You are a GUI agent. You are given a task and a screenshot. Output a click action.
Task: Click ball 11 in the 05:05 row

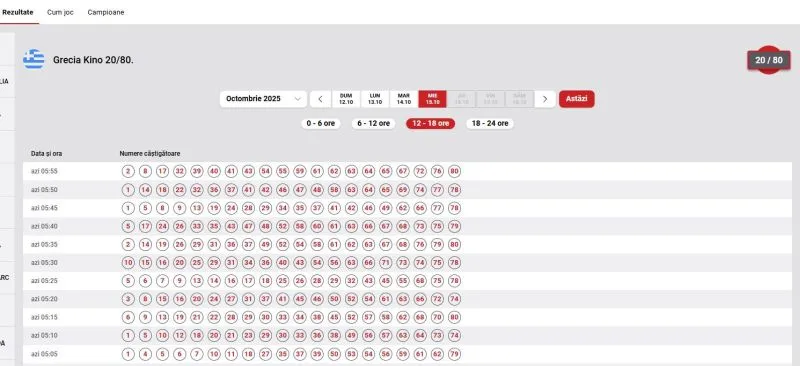click(x=231, y=354)
